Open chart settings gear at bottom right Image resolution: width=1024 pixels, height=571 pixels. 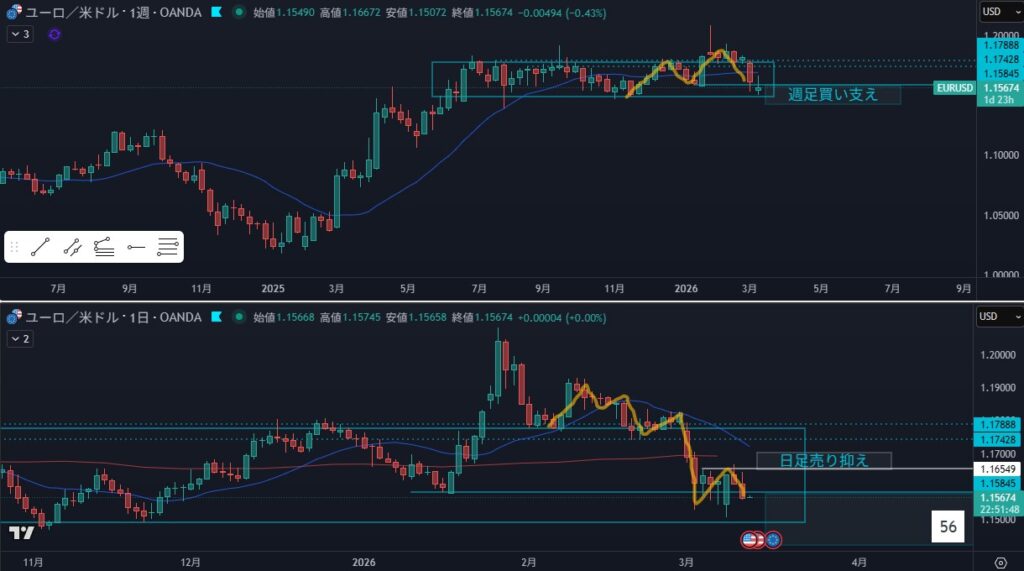(1001, 562)
